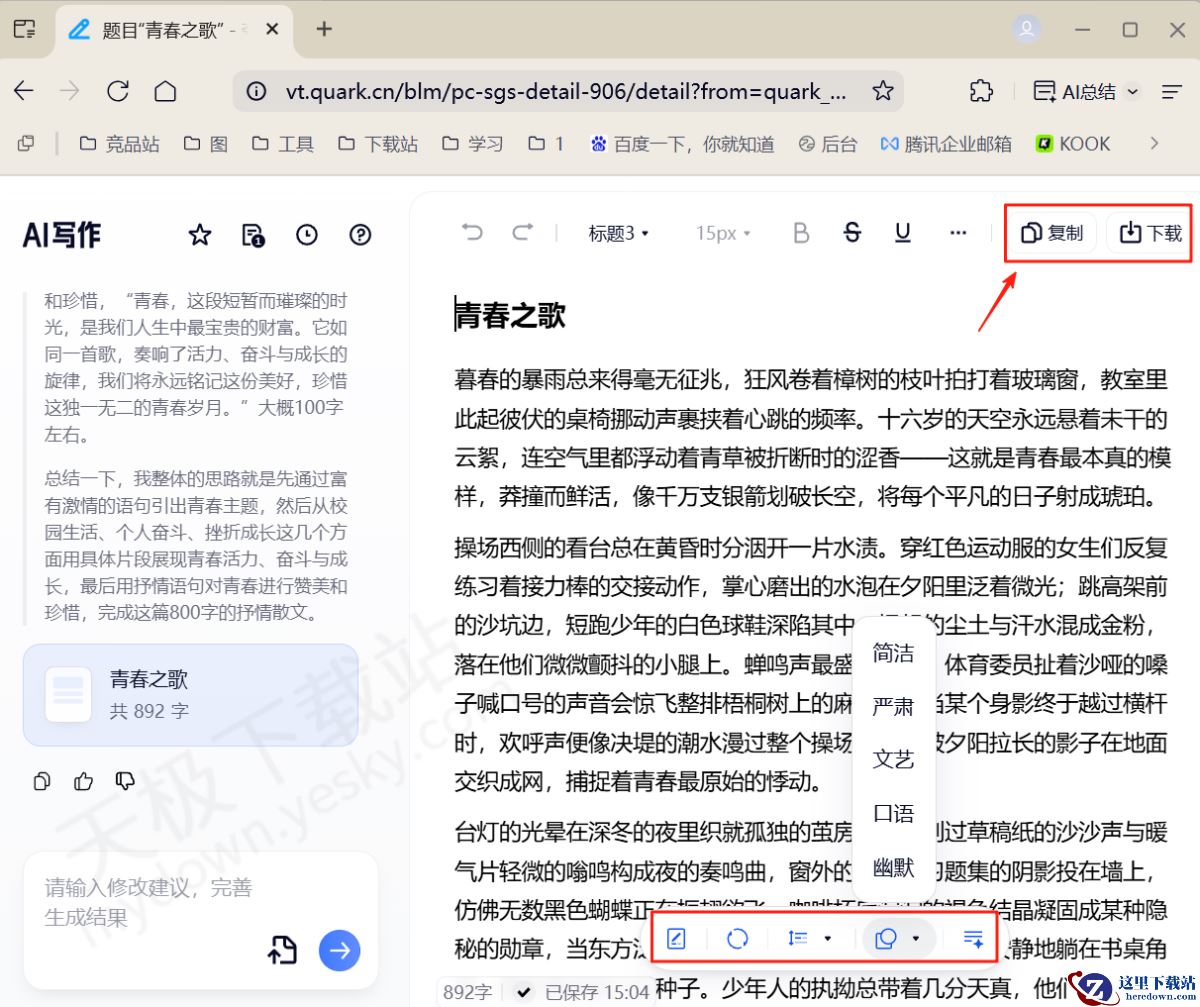Open the 竞品站 bookmark folder
Screen dimensions: 1200x1007
[x=119, y=144]
